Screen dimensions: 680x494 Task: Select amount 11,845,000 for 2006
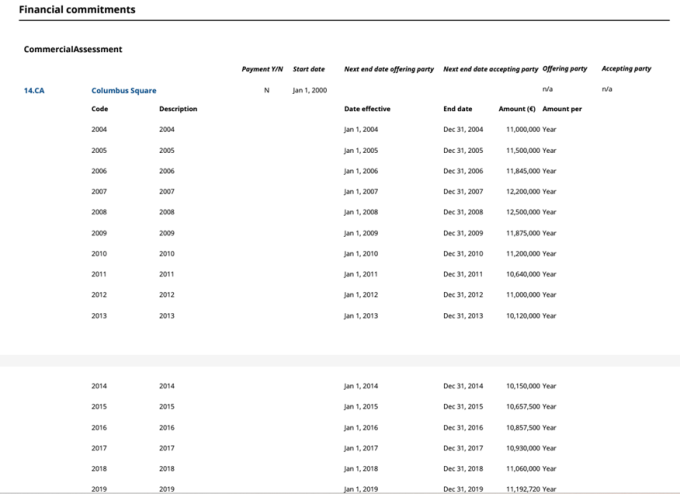[x=523, y=171]
